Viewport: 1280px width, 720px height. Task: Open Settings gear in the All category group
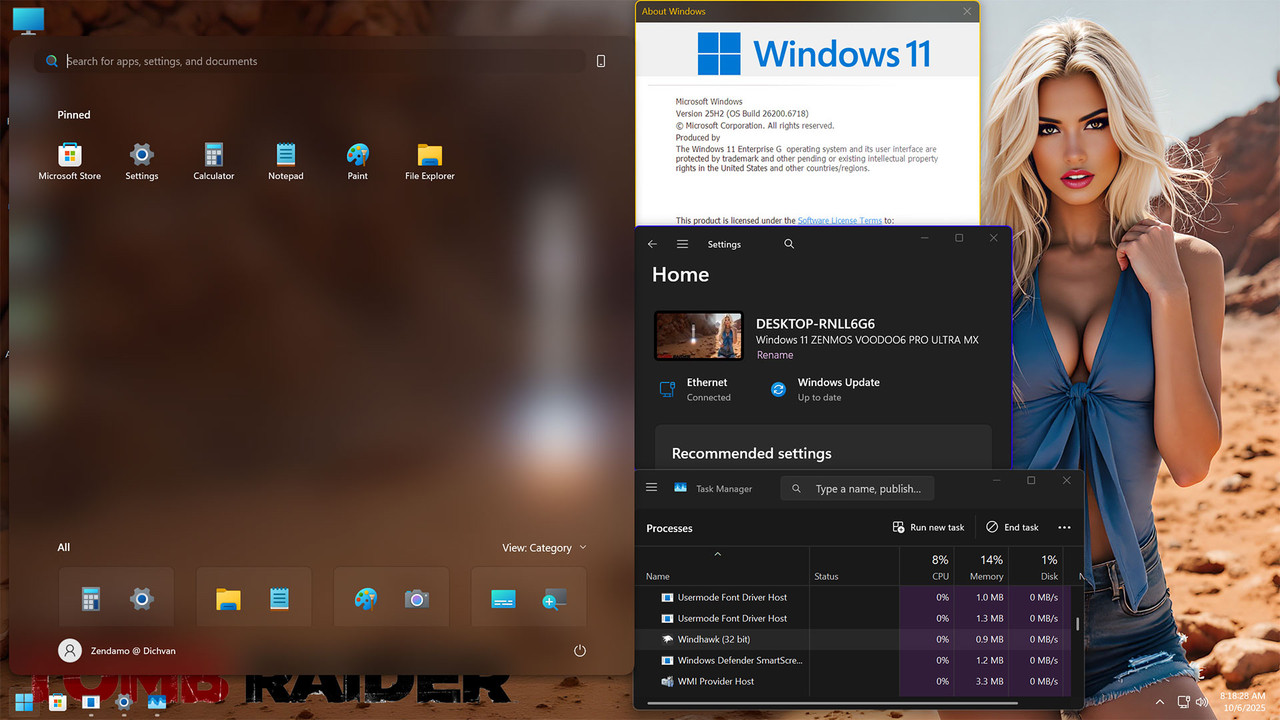[x=142, y=599]
